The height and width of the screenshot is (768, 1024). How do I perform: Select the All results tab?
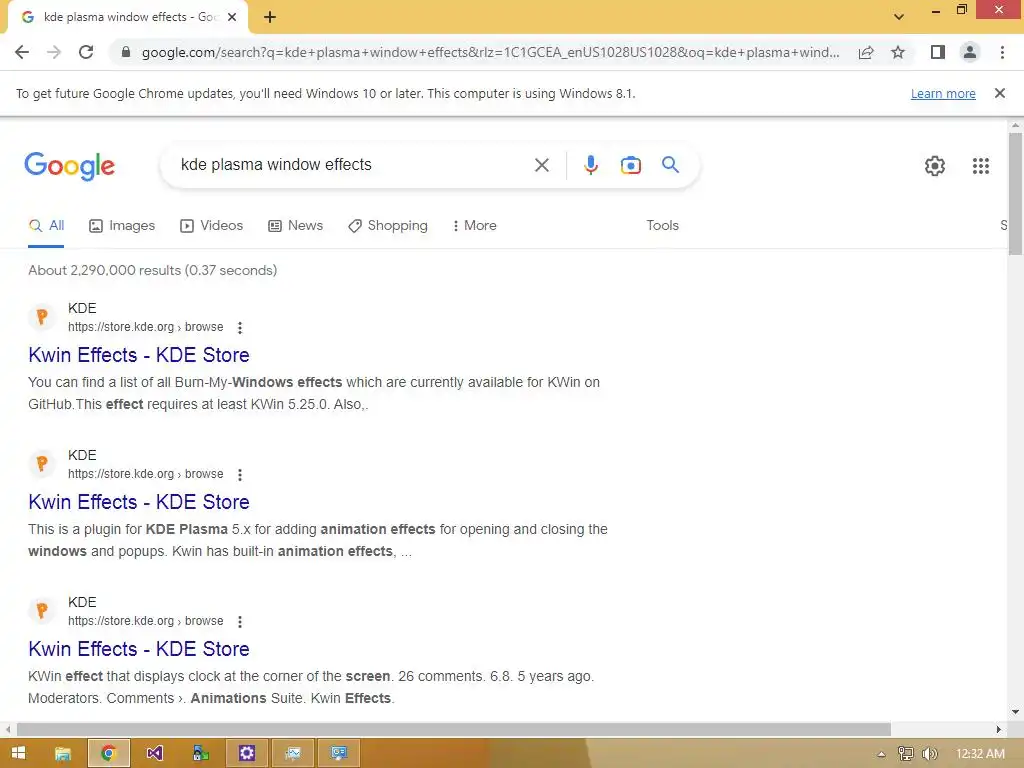click(46, 226)
